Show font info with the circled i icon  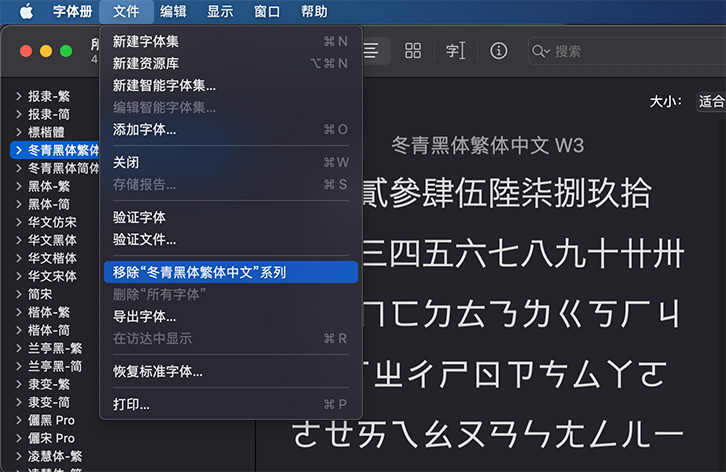[x=499, y=50]
